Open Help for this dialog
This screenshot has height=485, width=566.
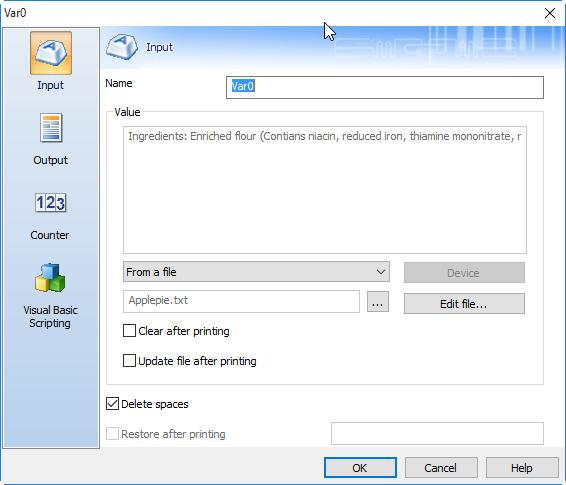522,468
